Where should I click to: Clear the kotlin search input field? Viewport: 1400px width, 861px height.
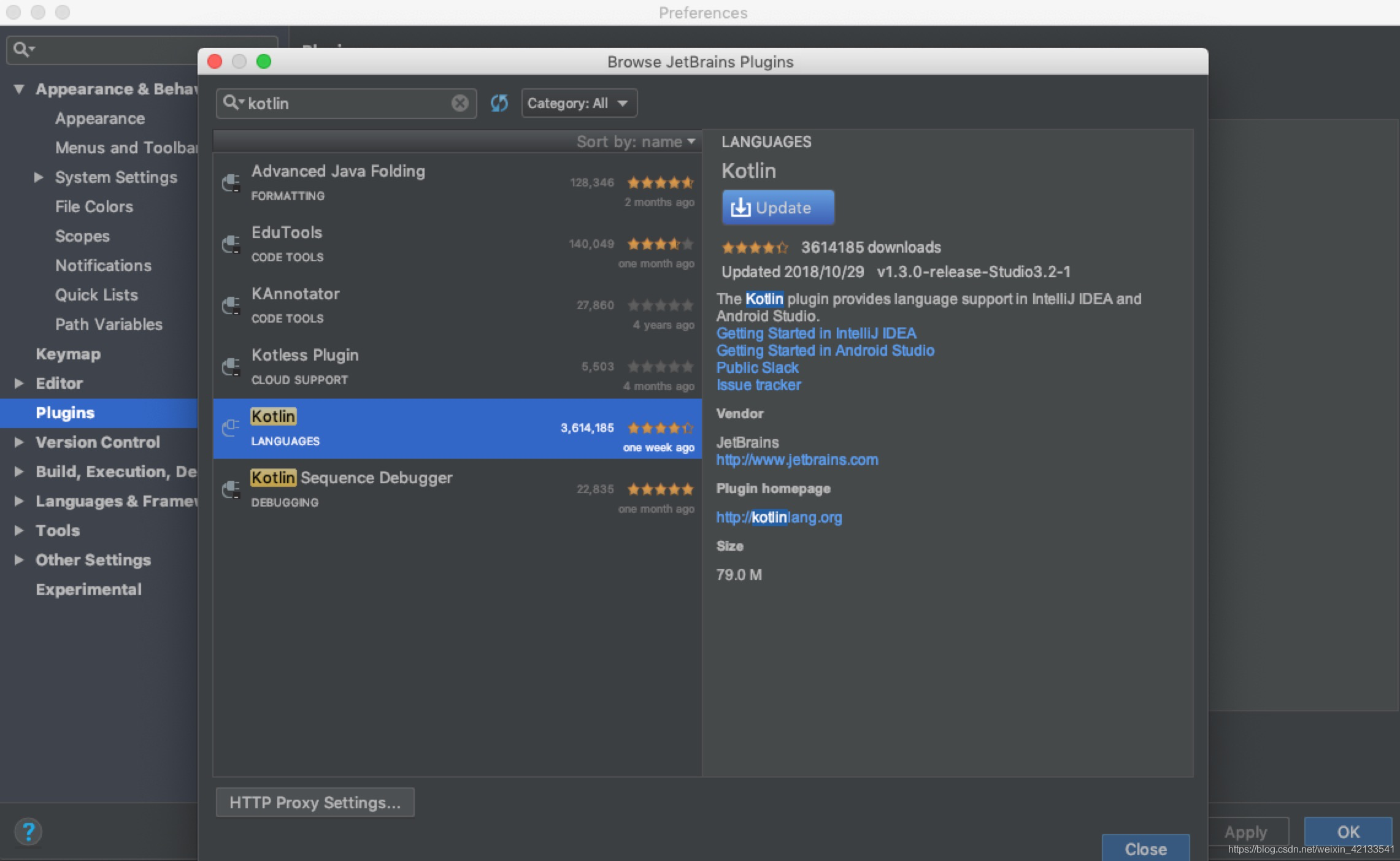point(460,103)
